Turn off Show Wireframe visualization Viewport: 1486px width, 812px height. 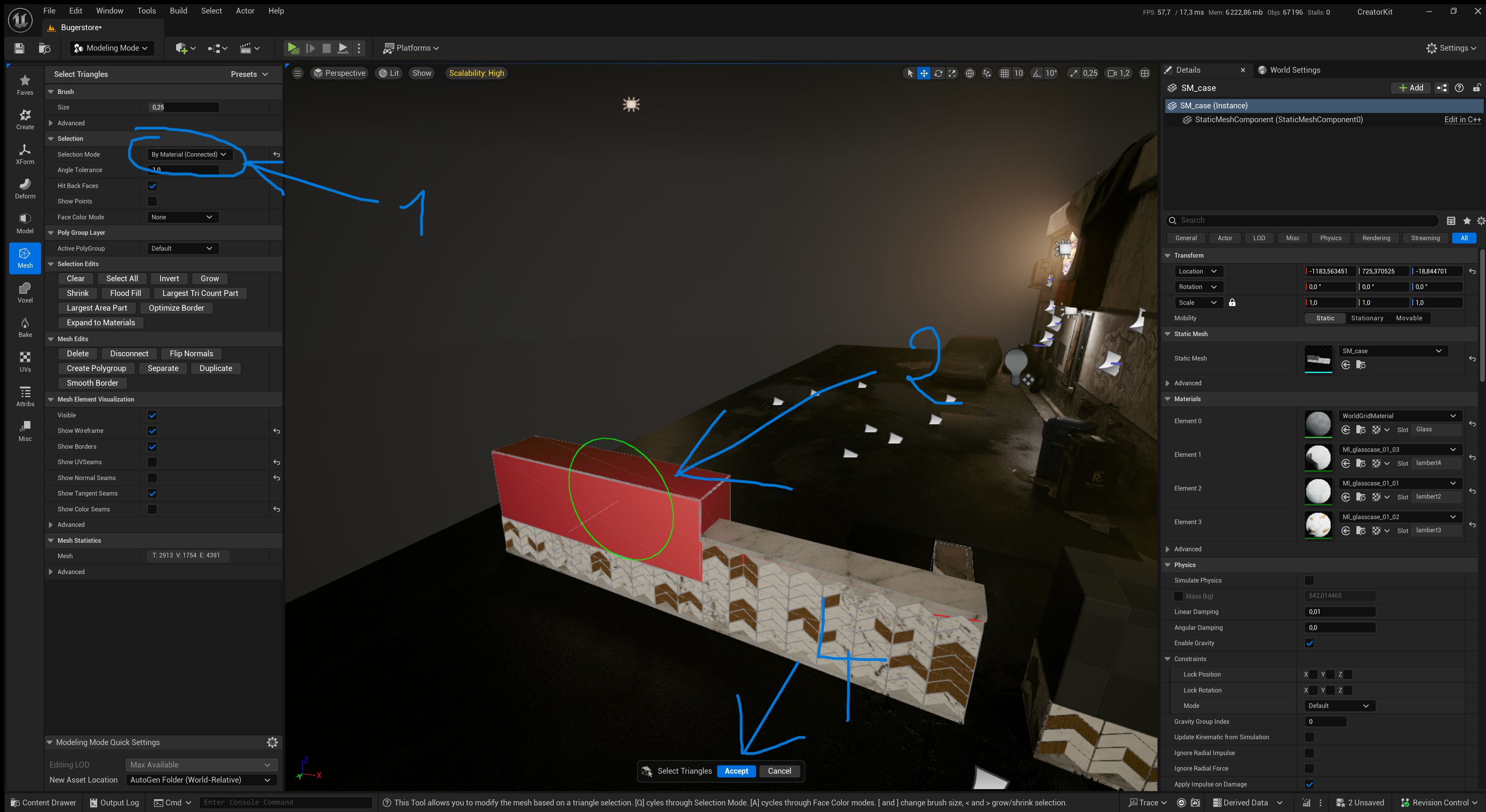152,431
